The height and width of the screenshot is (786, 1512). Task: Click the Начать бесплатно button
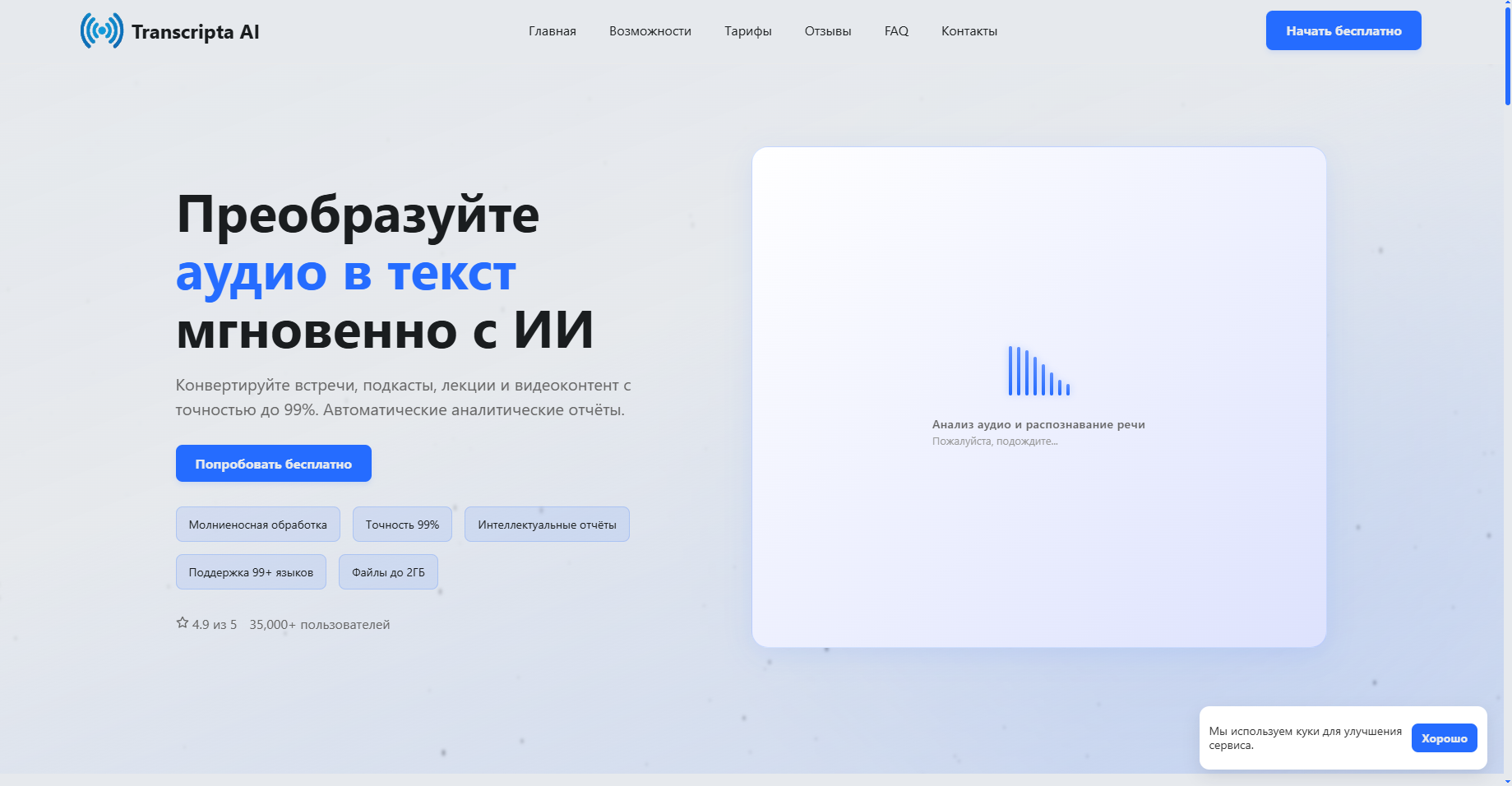(1343, 30)
